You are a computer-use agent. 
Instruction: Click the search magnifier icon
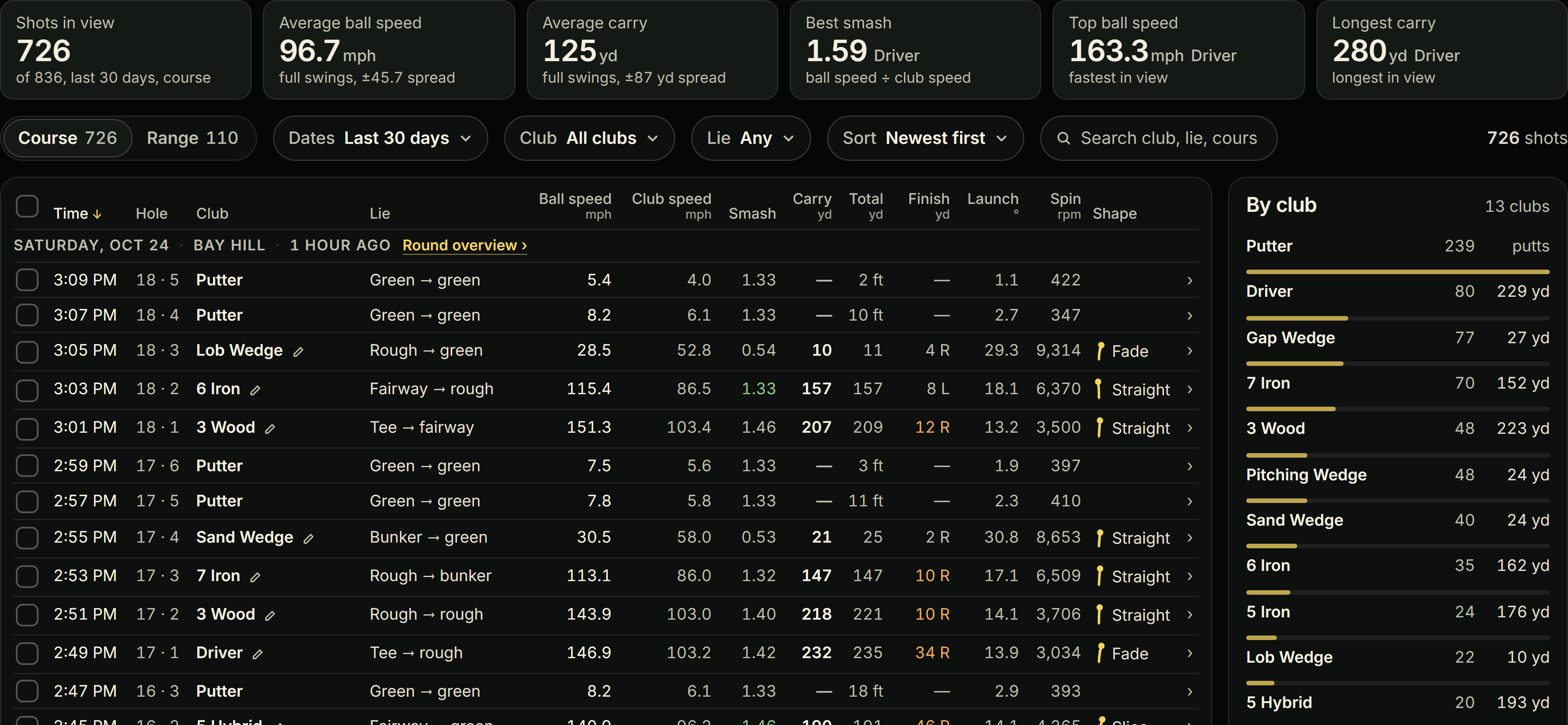1063,138
